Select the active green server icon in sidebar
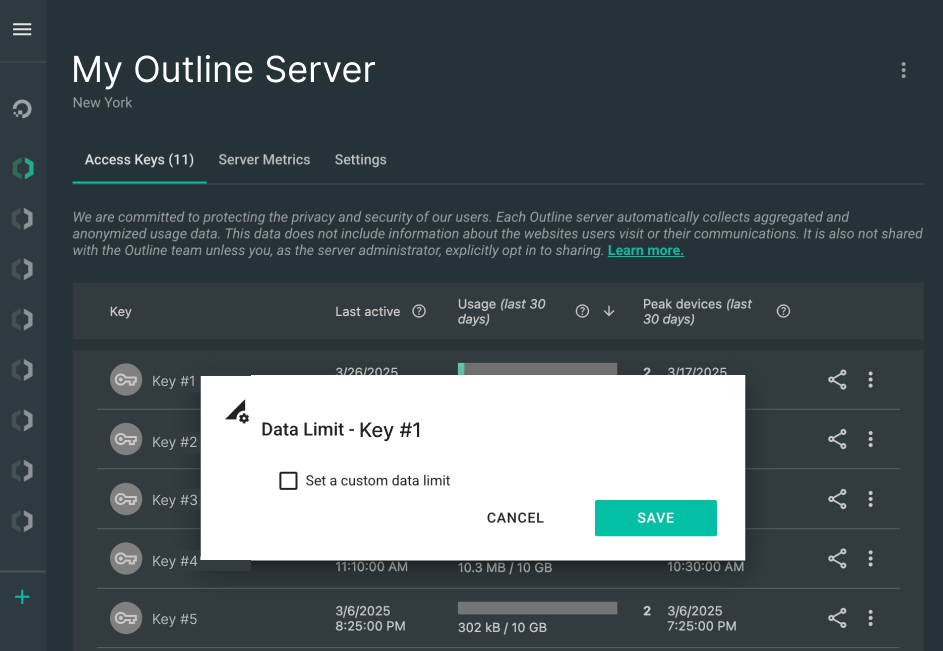 coord(22,167)
